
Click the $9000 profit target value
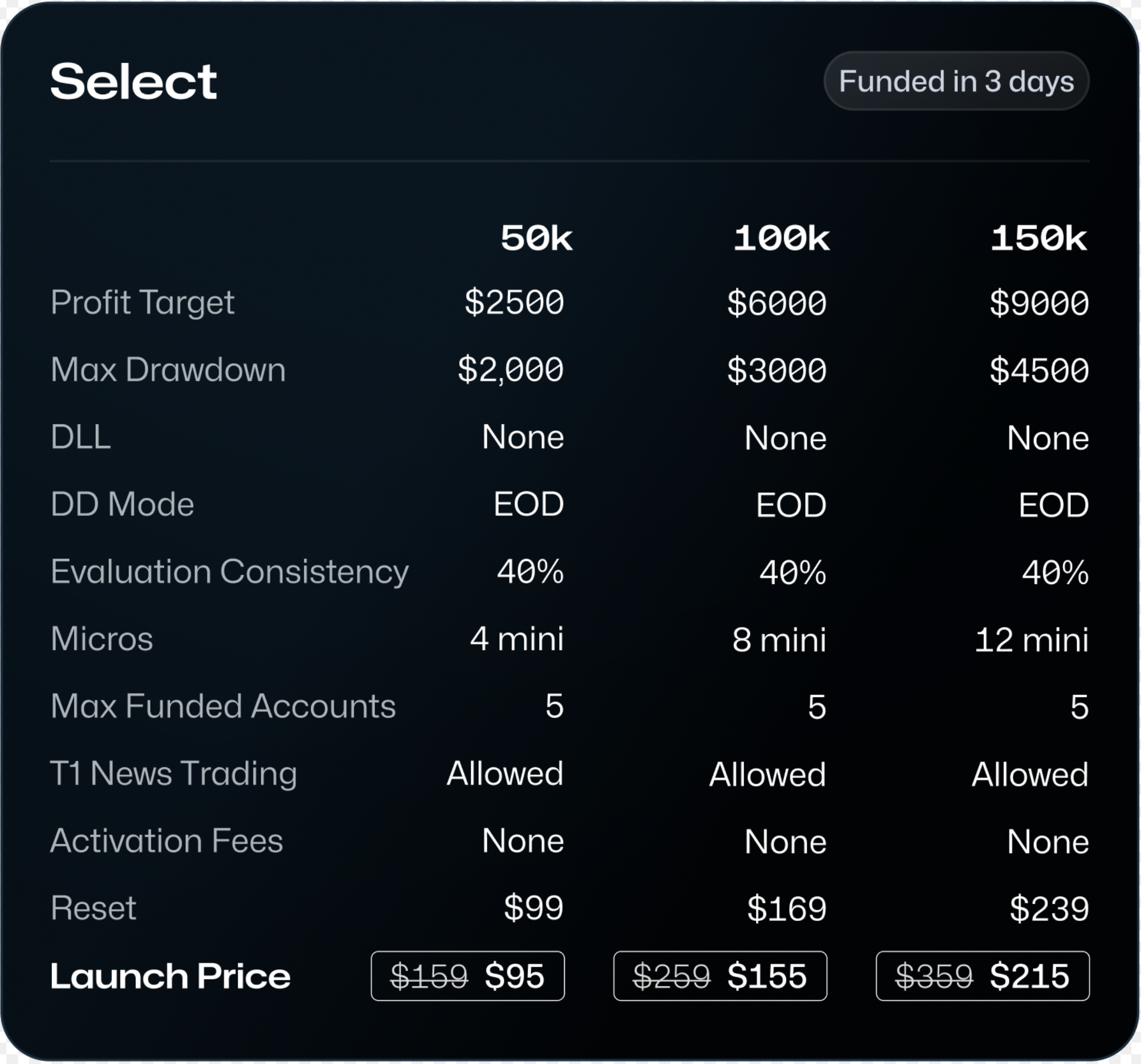click(x=1039, y=303)
